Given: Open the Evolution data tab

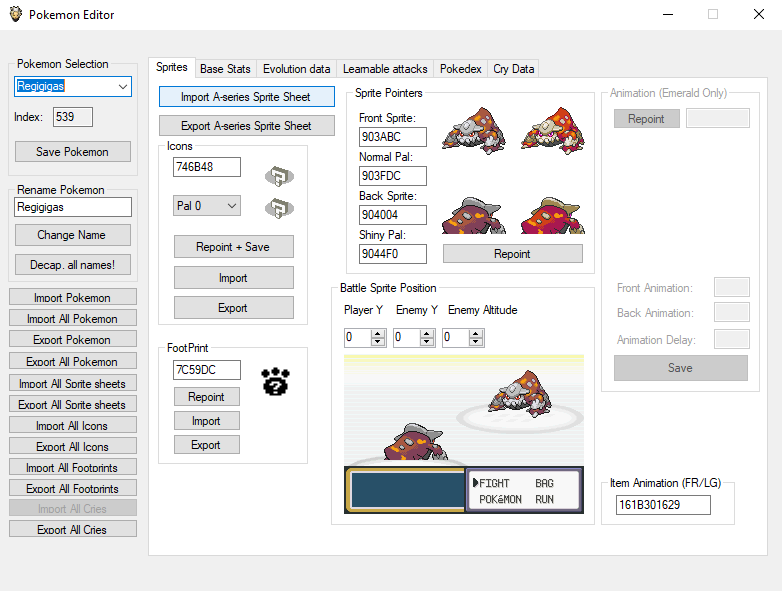Looking at the screenshot, I should tap(296, 69).
